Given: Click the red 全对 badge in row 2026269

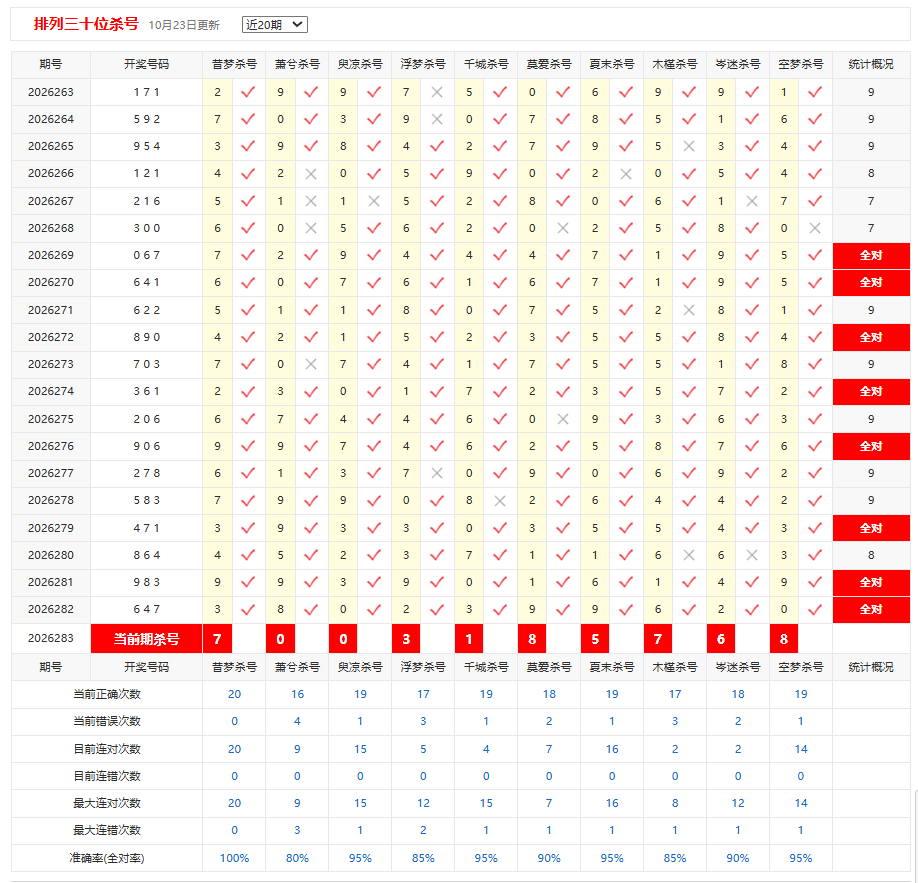Looking at the screenshot, I should pos(871,255).
